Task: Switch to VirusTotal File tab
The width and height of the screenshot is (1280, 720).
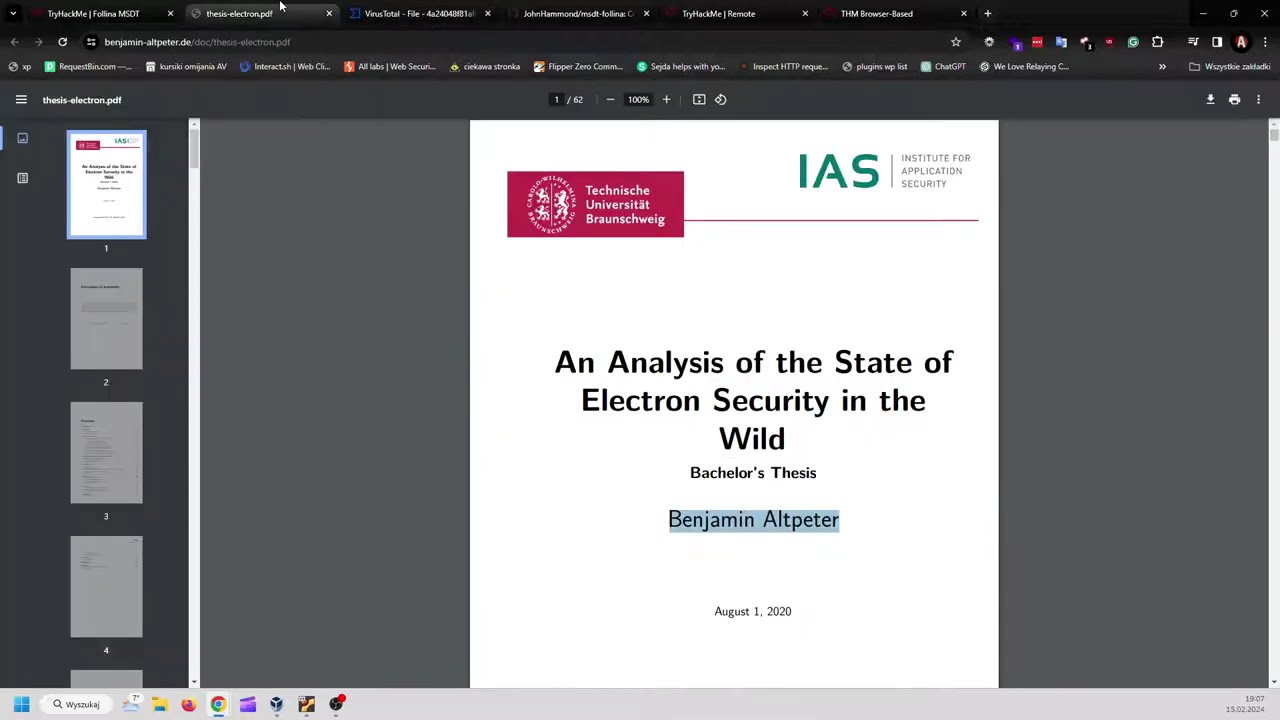Action: [418, 14]
